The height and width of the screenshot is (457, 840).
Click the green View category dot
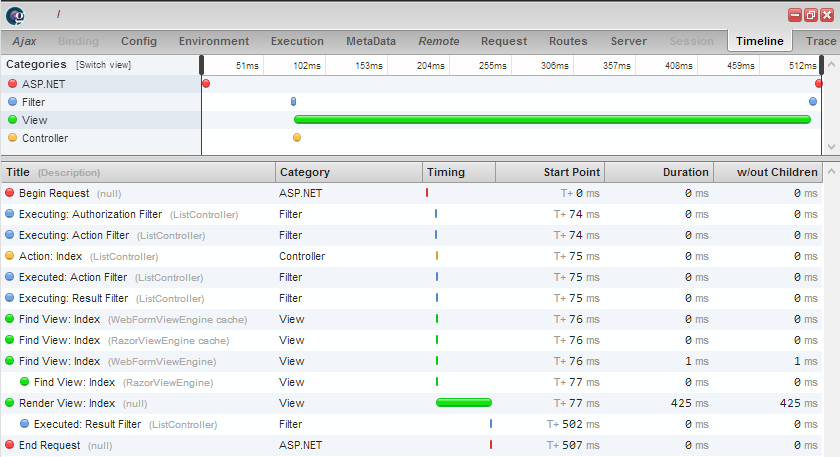click(x=12, y=120)
